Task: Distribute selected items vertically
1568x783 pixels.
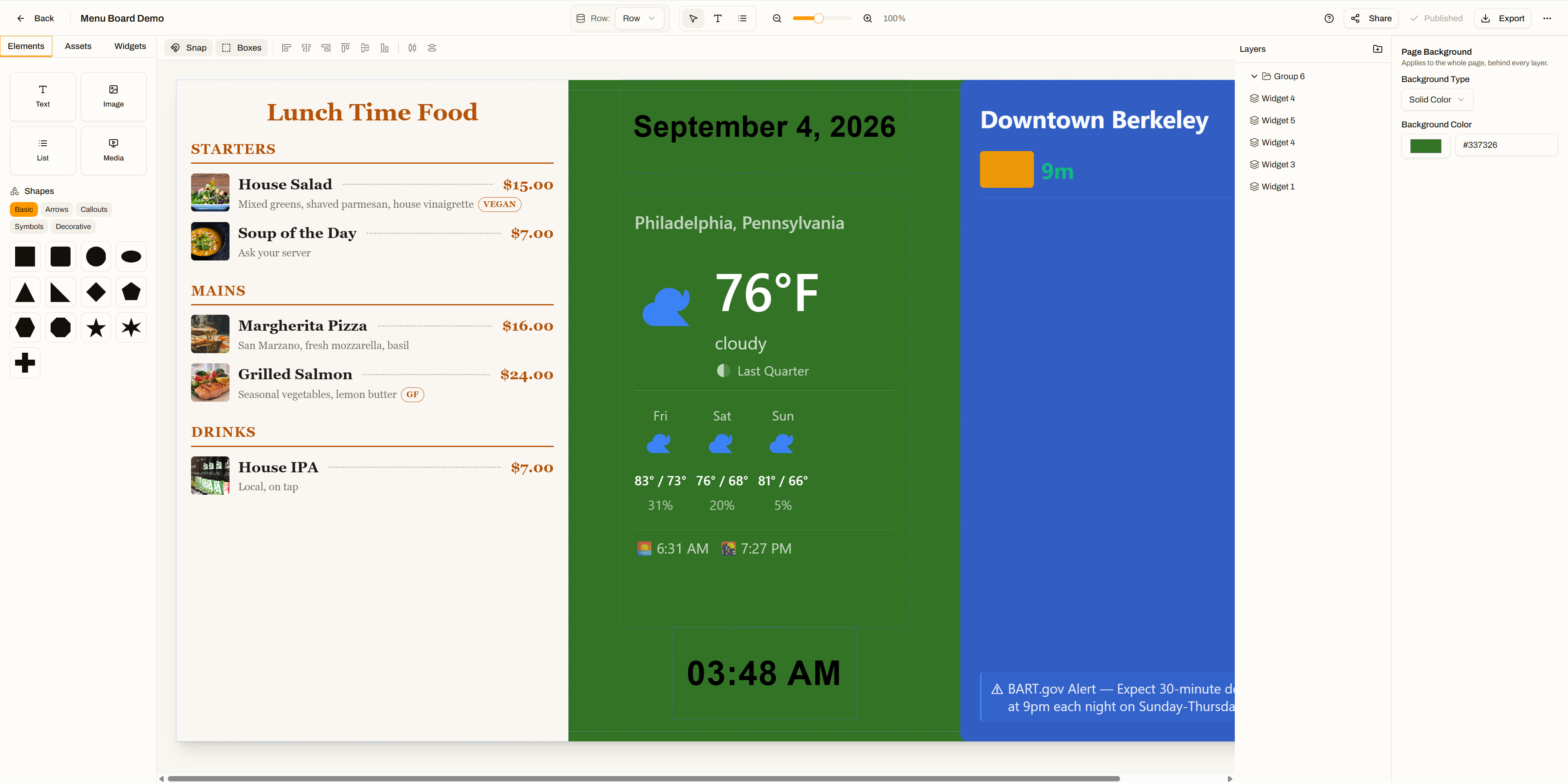Action: (x=432, y=48)
